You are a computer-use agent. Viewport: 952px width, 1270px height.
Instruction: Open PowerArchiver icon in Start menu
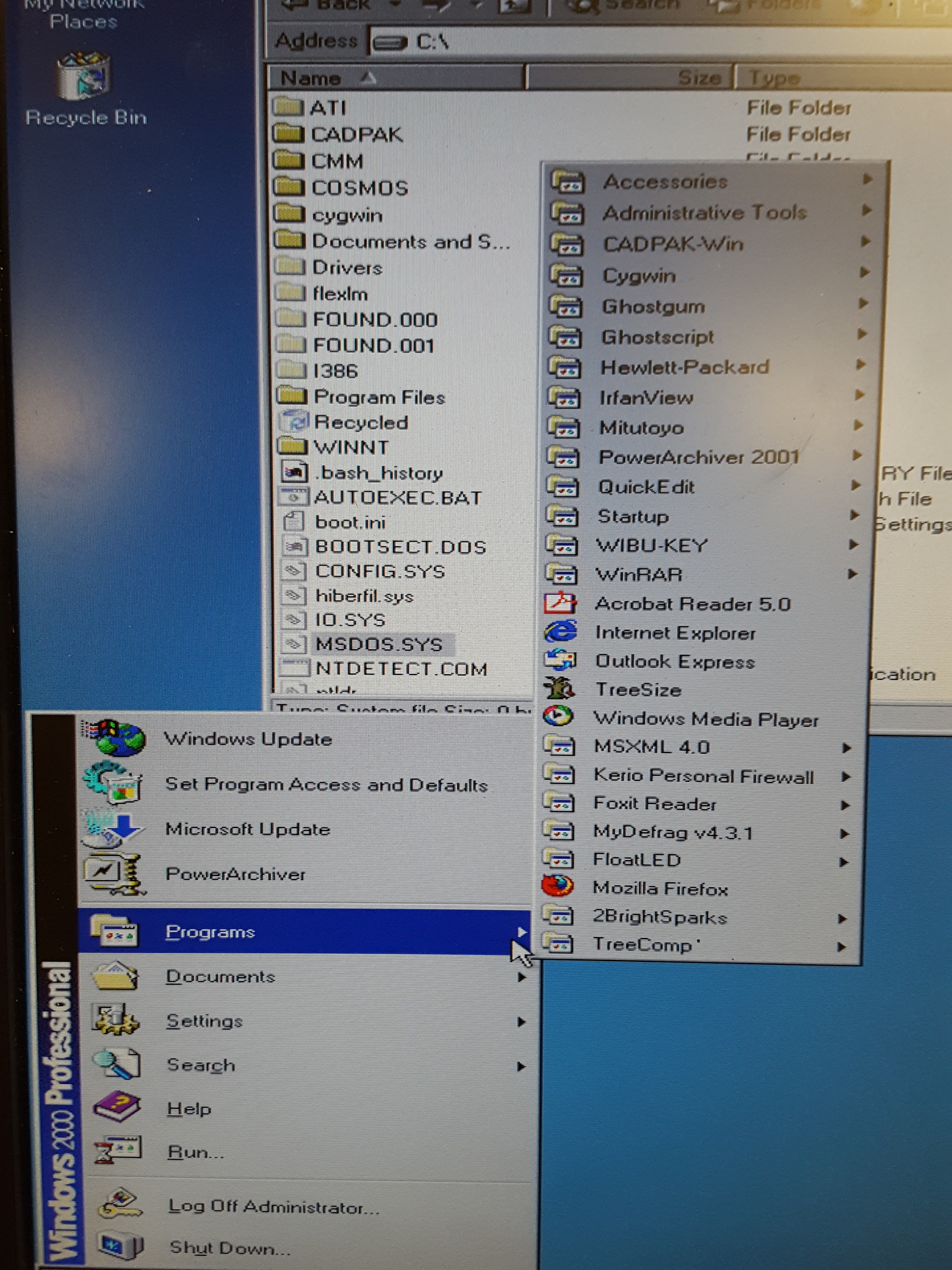tap(114, 873)
